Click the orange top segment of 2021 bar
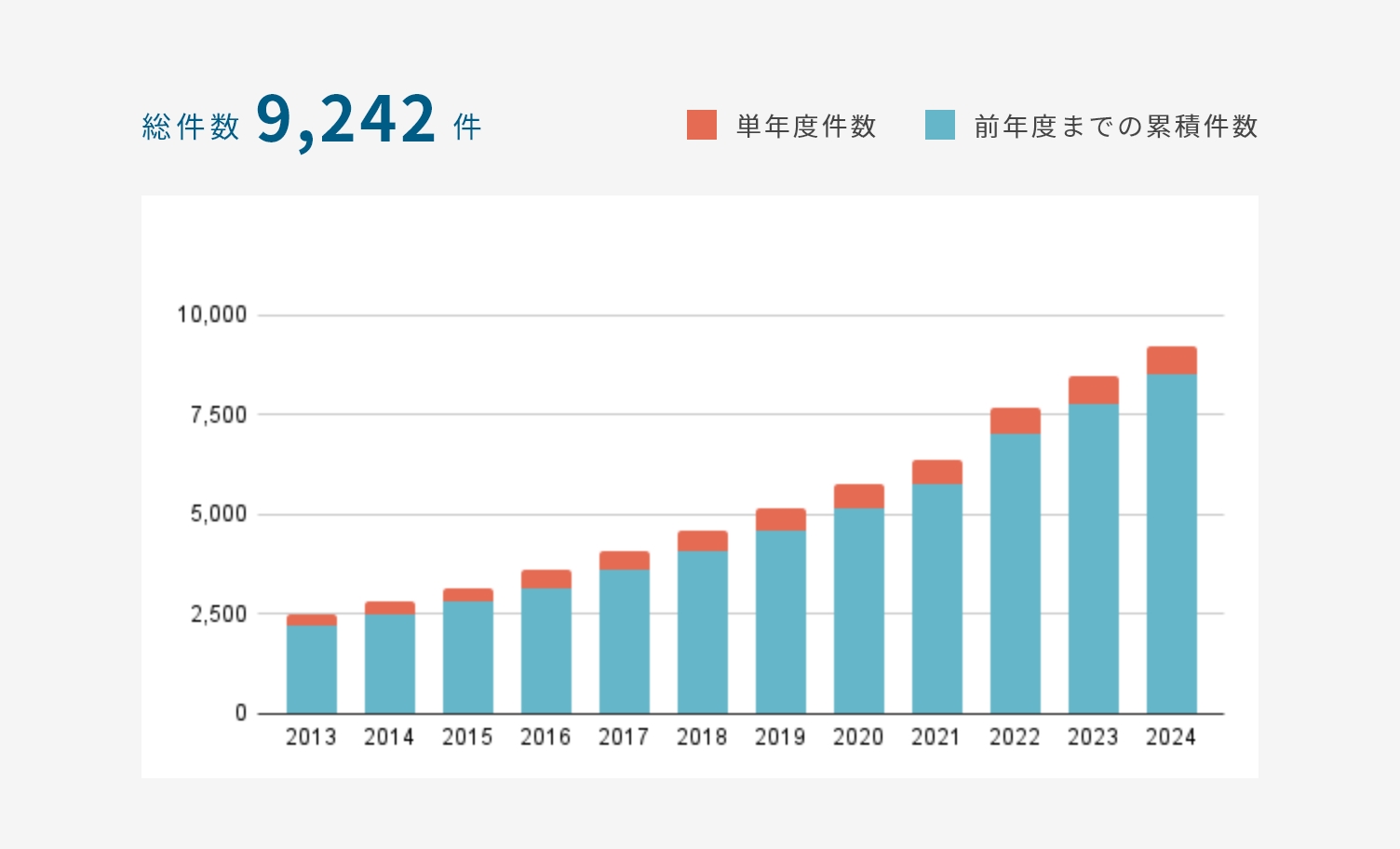 tap(937, 472)
